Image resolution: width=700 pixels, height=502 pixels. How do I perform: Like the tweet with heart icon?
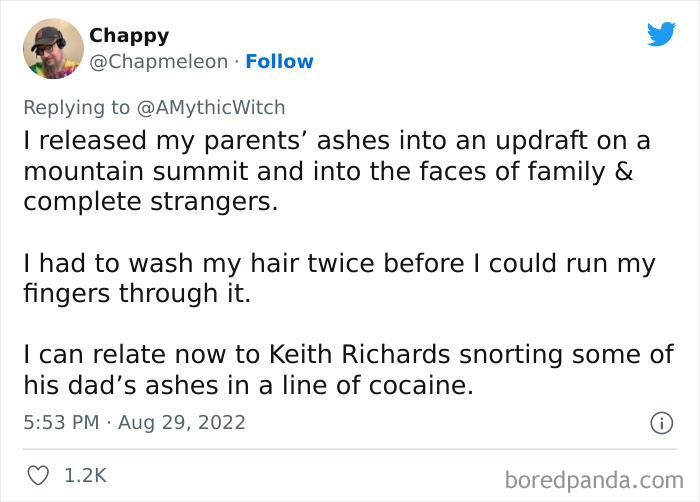[x=37, y=476]
